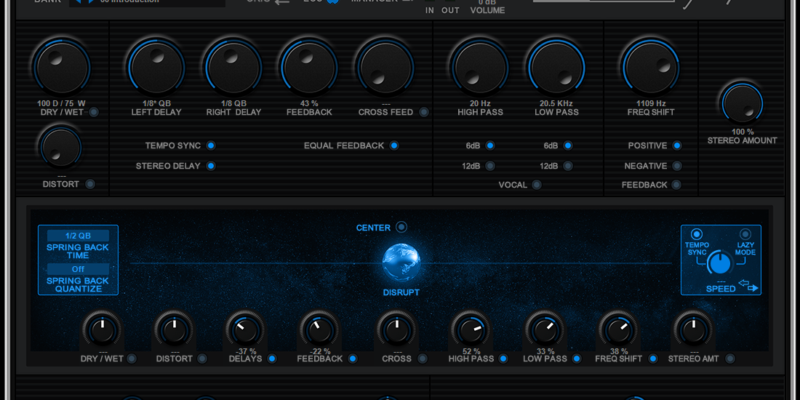Select the 6dB slope under Low Pass

[x=568, y=145]
